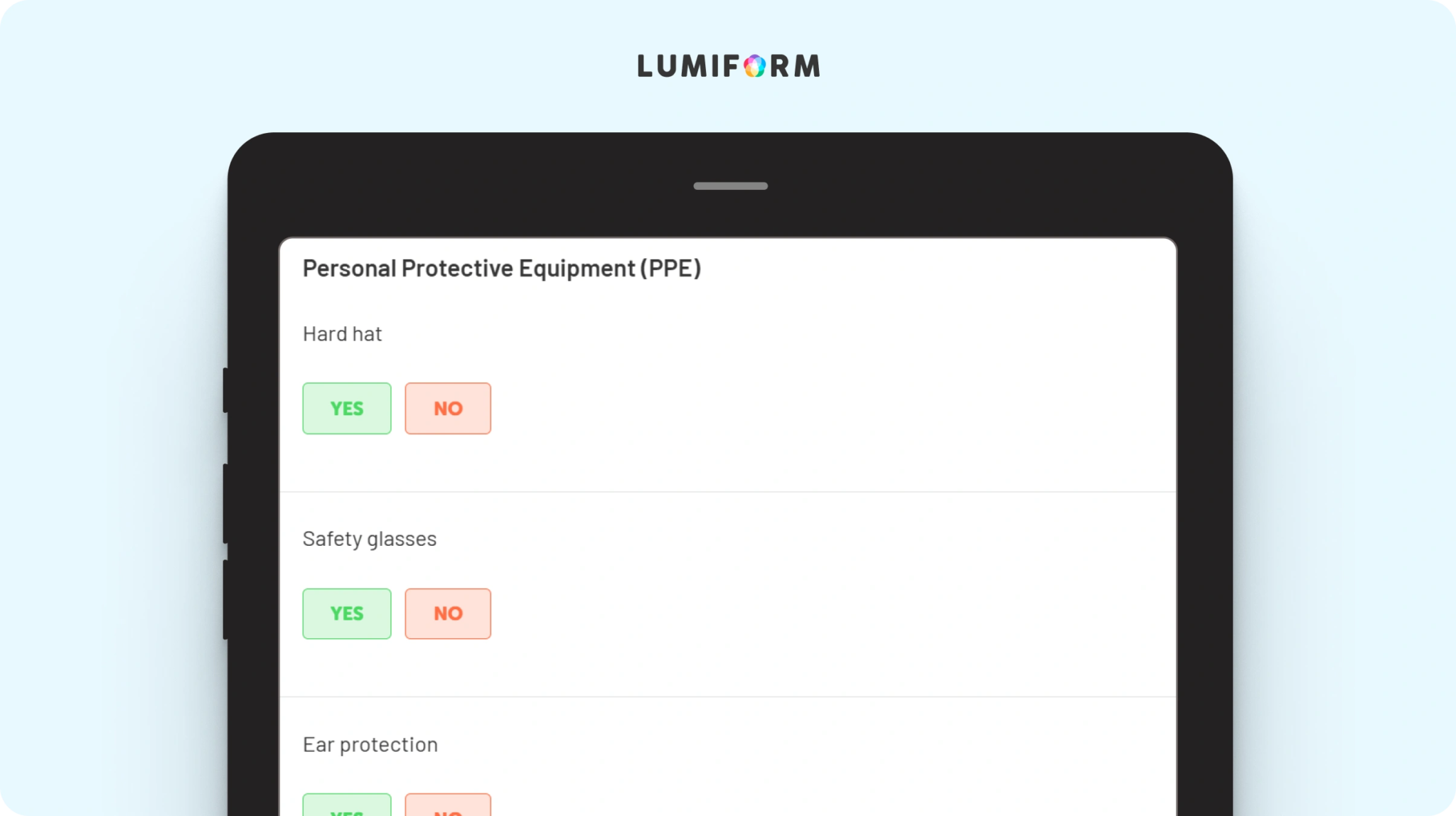Choose NO under Ear protection
The height and width of the screenshot is (816, 1456).
pos(448,805)
